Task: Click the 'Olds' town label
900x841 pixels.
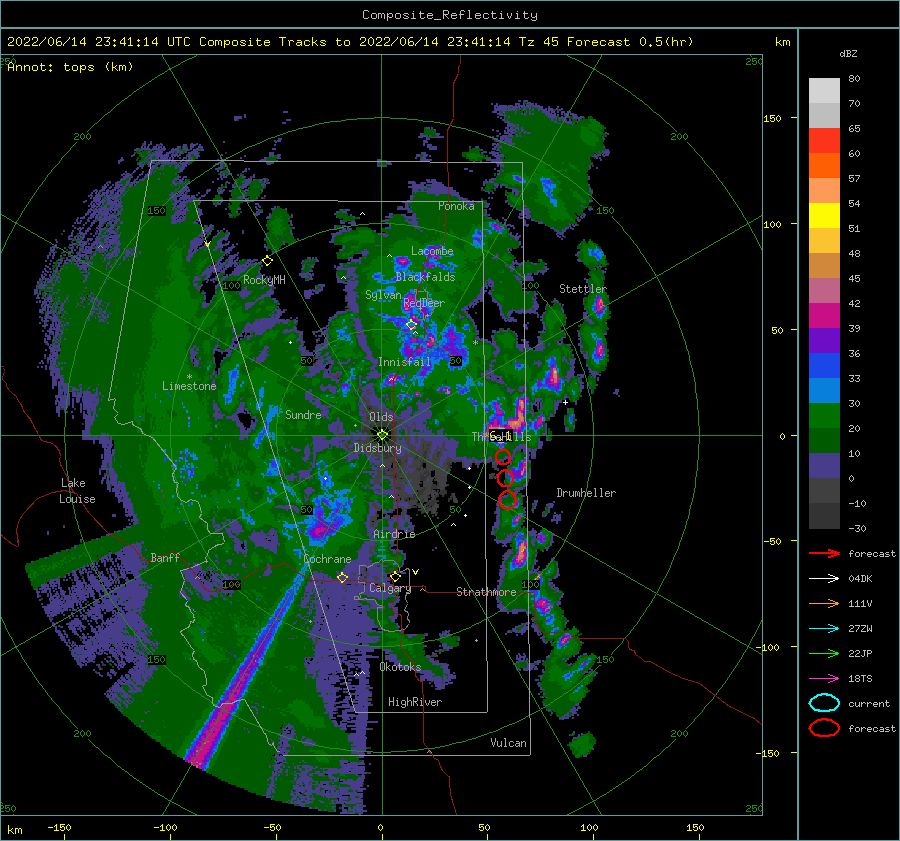Action: [381, 416]
